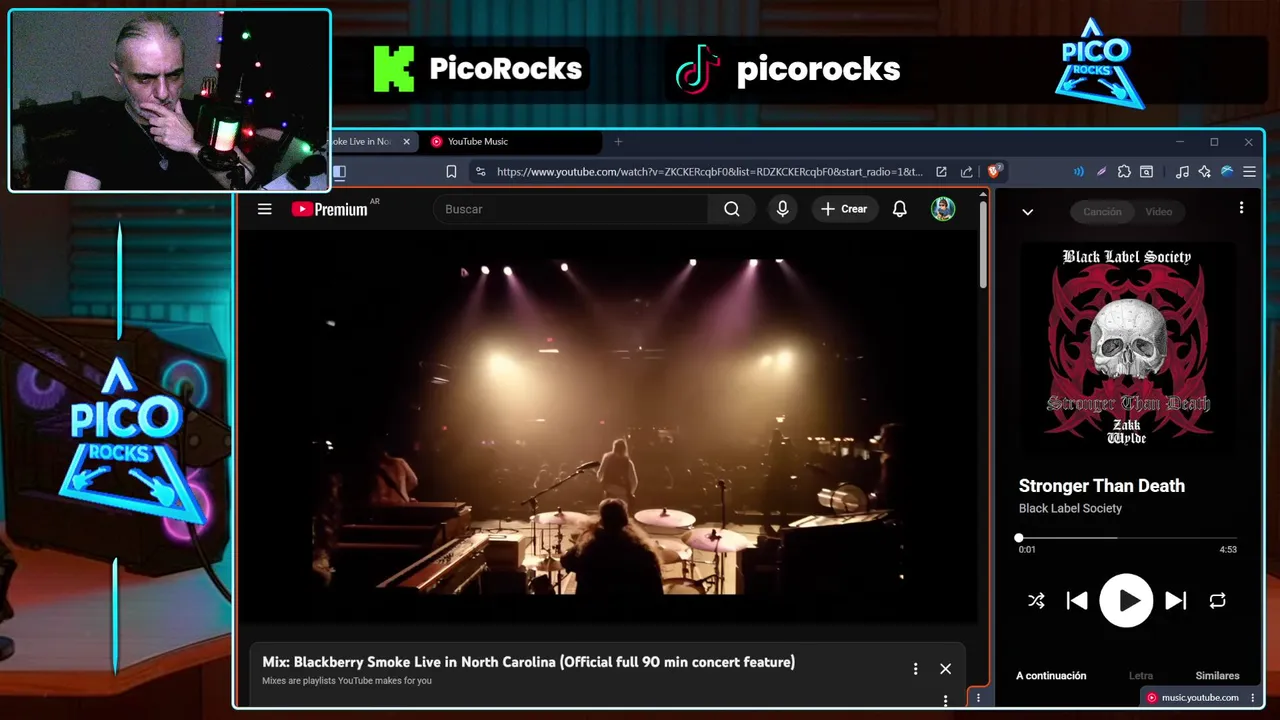The width and height of the screenshot is (1280, 720).
Task: Open YouTube notifications bell
Action: (900, 209)
